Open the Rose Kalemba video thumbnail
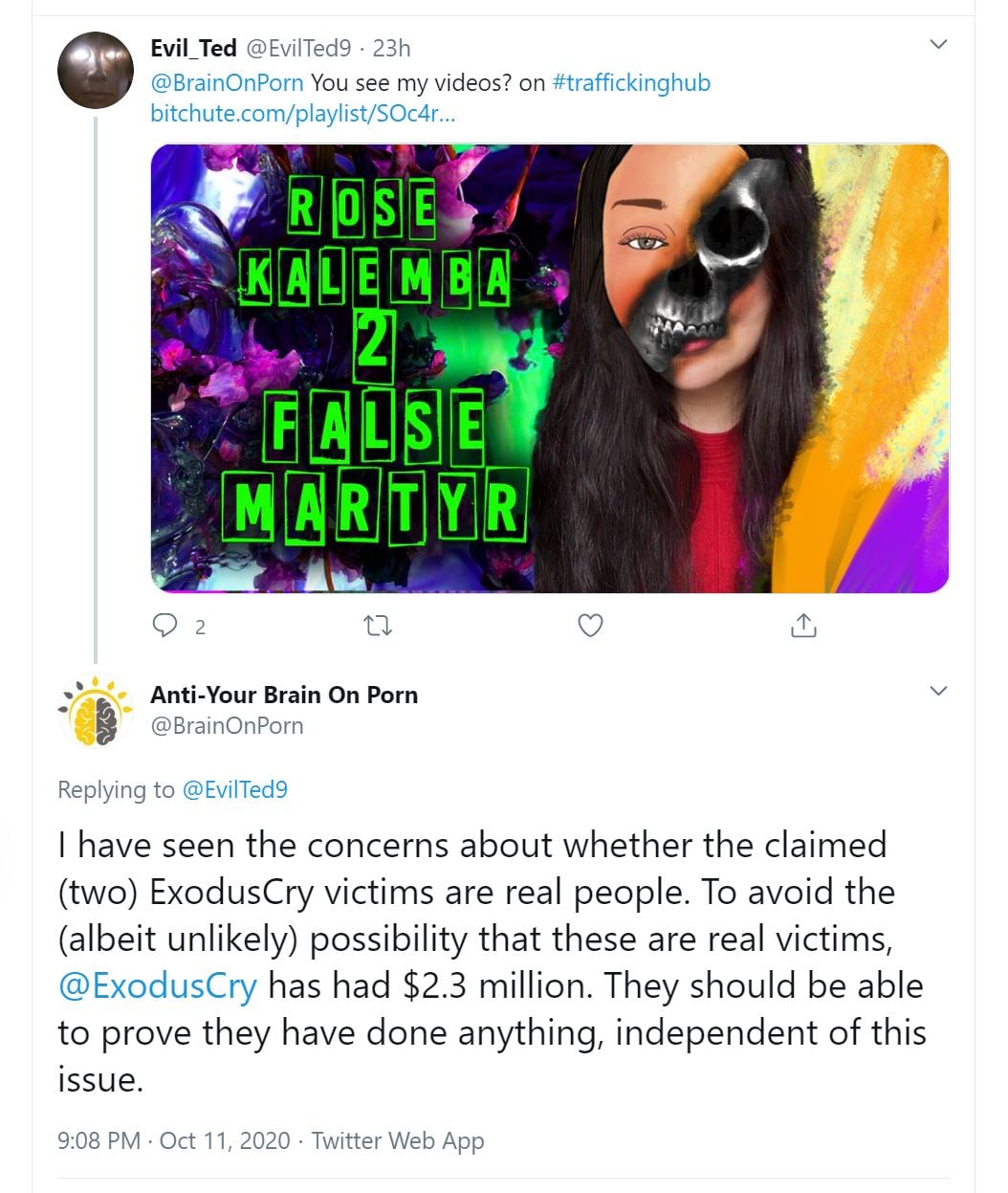The height and width of the screenshot is (1193, 1008). (x=550, y=368)
